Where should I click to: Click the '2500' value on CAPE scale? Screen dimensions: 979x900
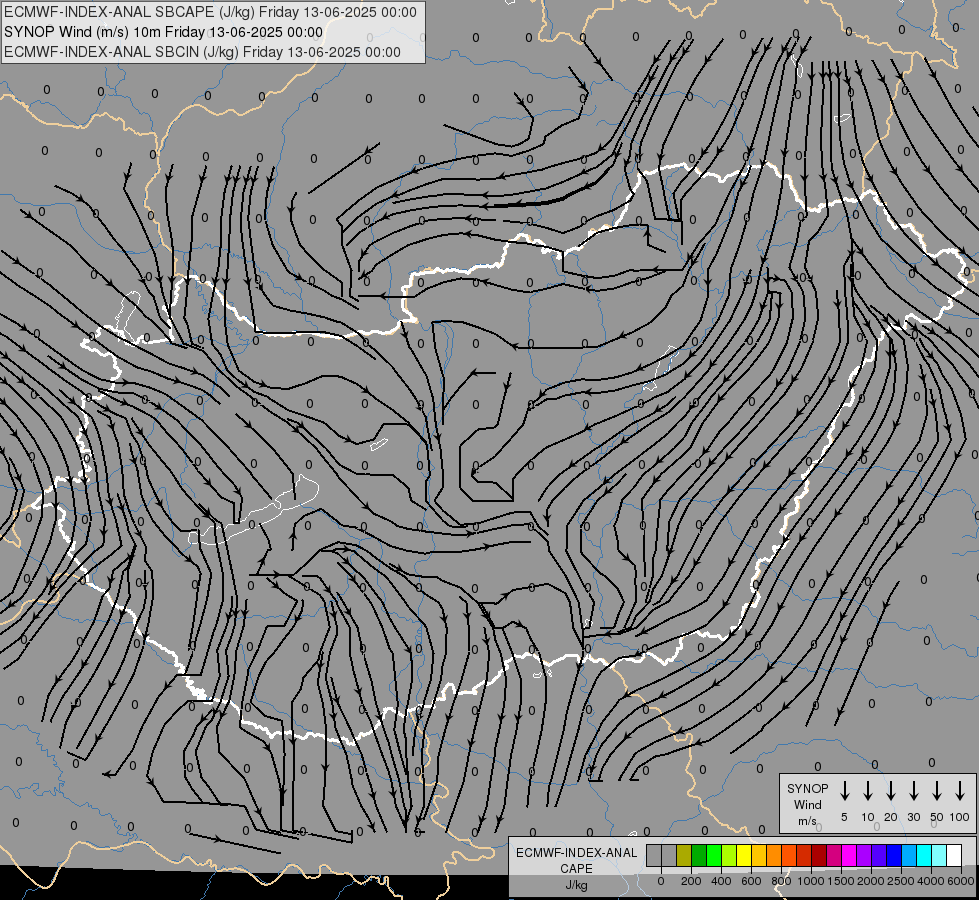click(x=900, y=881)
